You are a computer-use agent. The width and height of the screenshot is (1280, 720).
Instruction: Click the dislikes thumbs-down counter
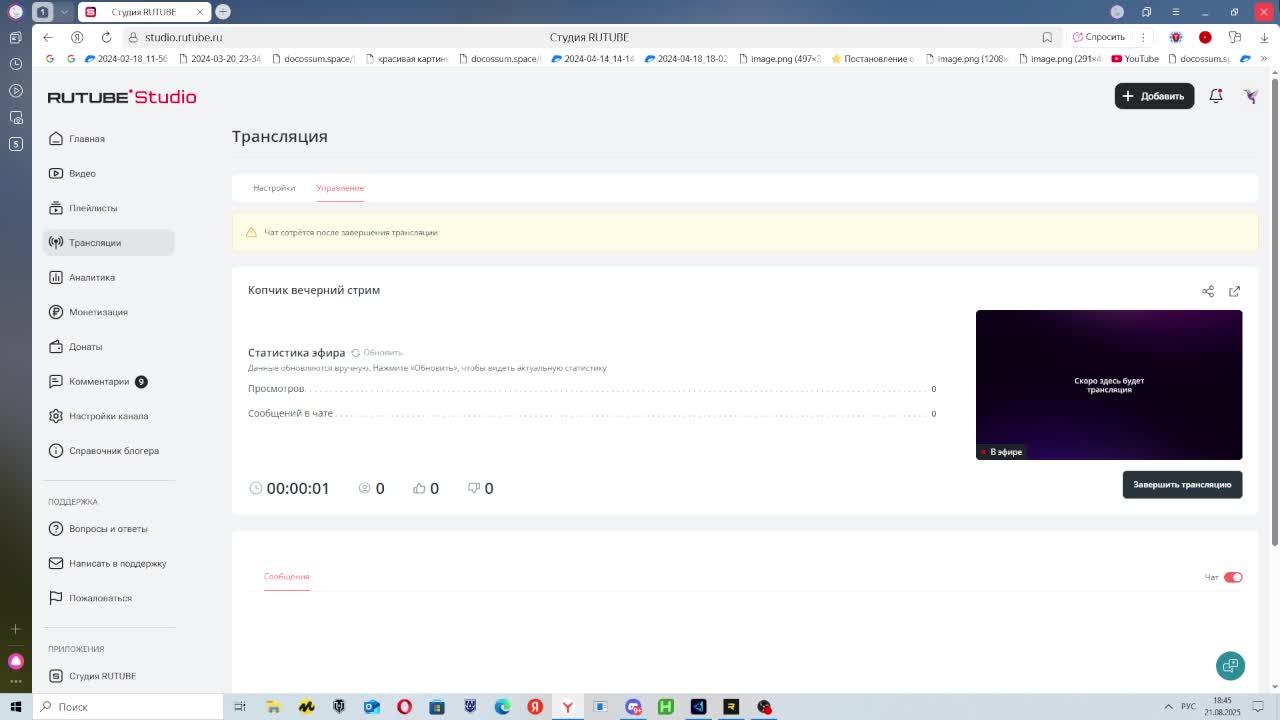coord(481,488)
